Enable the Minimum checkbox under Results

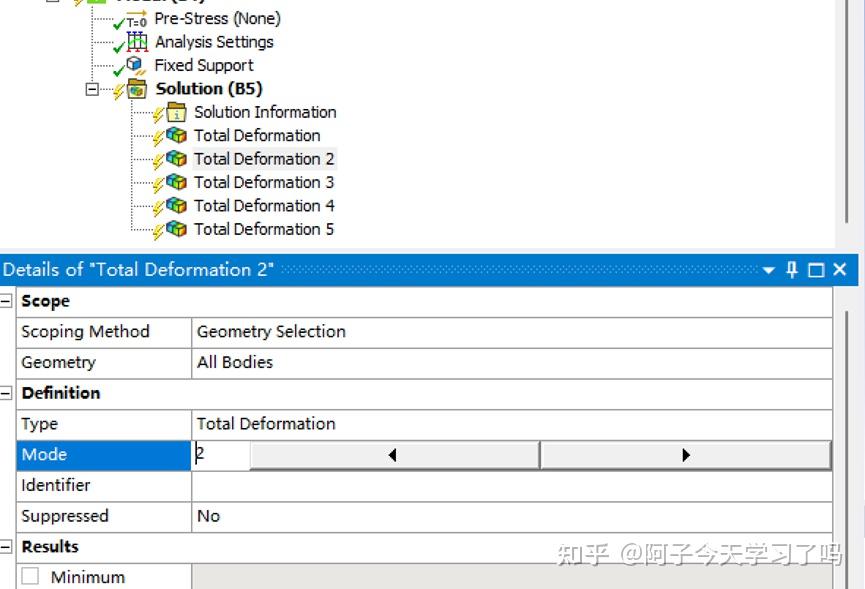(x=29, y=577)
